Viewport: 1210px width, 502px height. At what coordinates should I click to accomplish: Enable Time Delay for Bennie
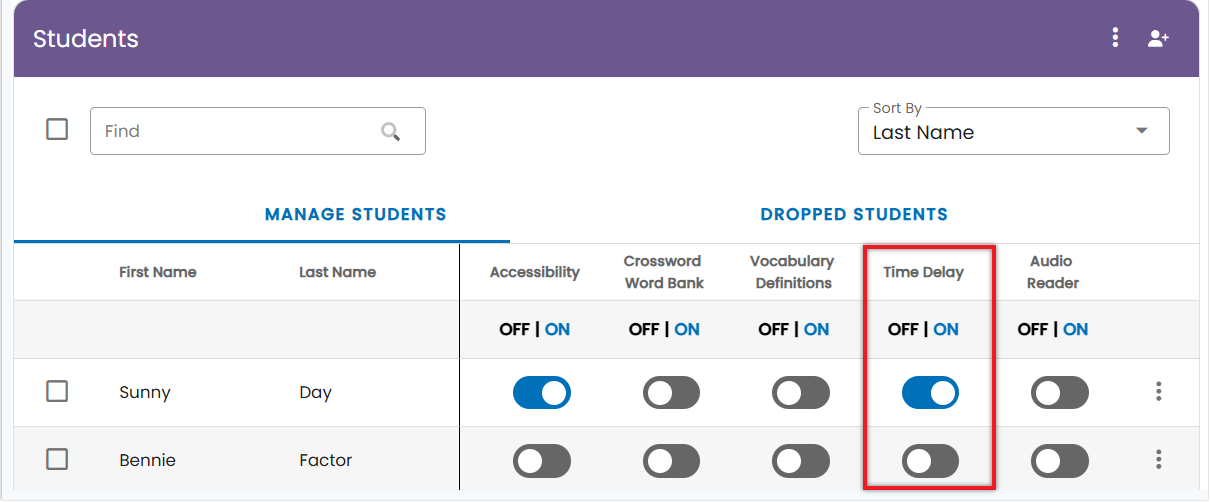[x=930, y=461]
